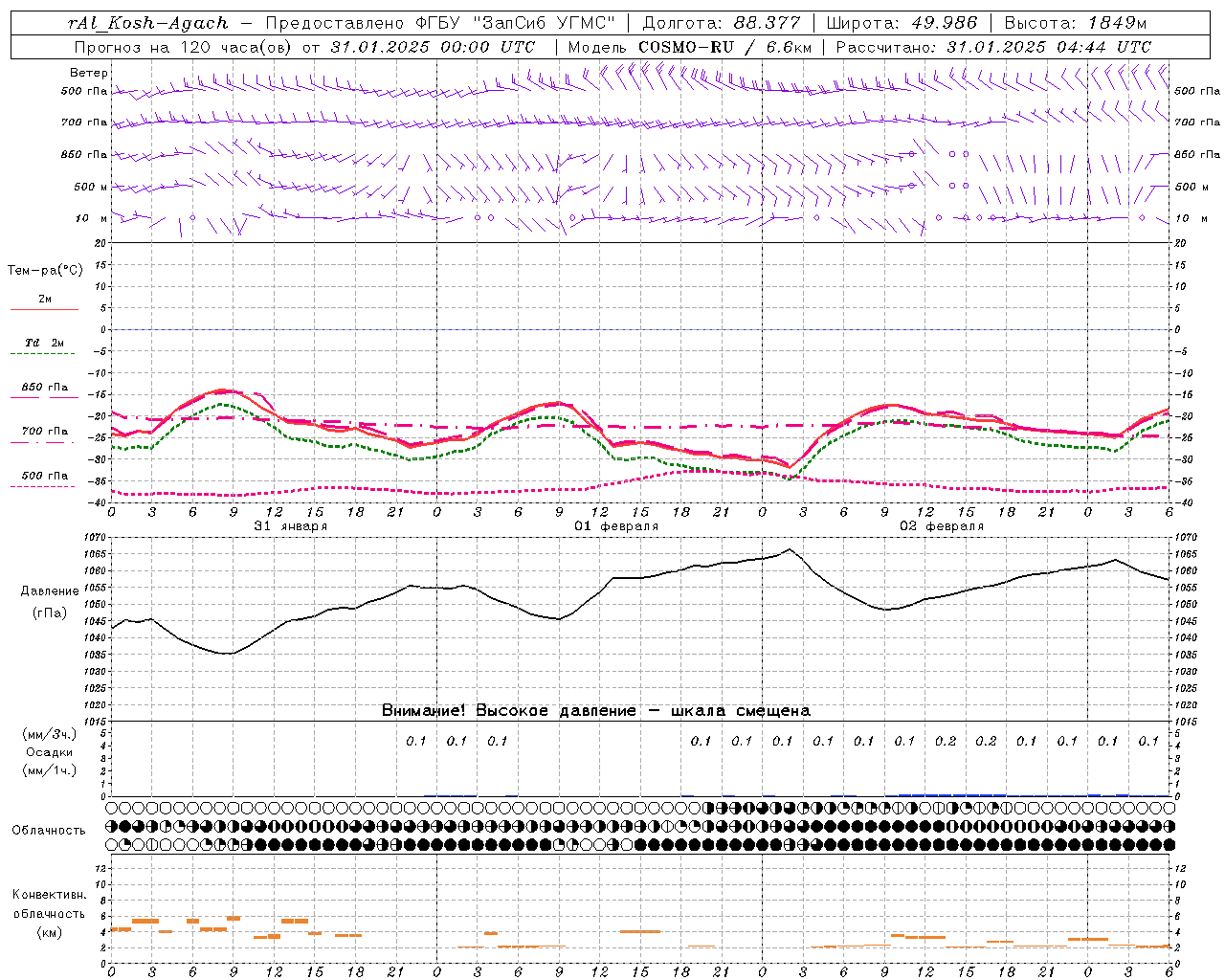Image resolution: width=1225 pixels, height=980 pixels.
Task: Click the 850 гПа temperature legend entry
Action: [45, 387]
